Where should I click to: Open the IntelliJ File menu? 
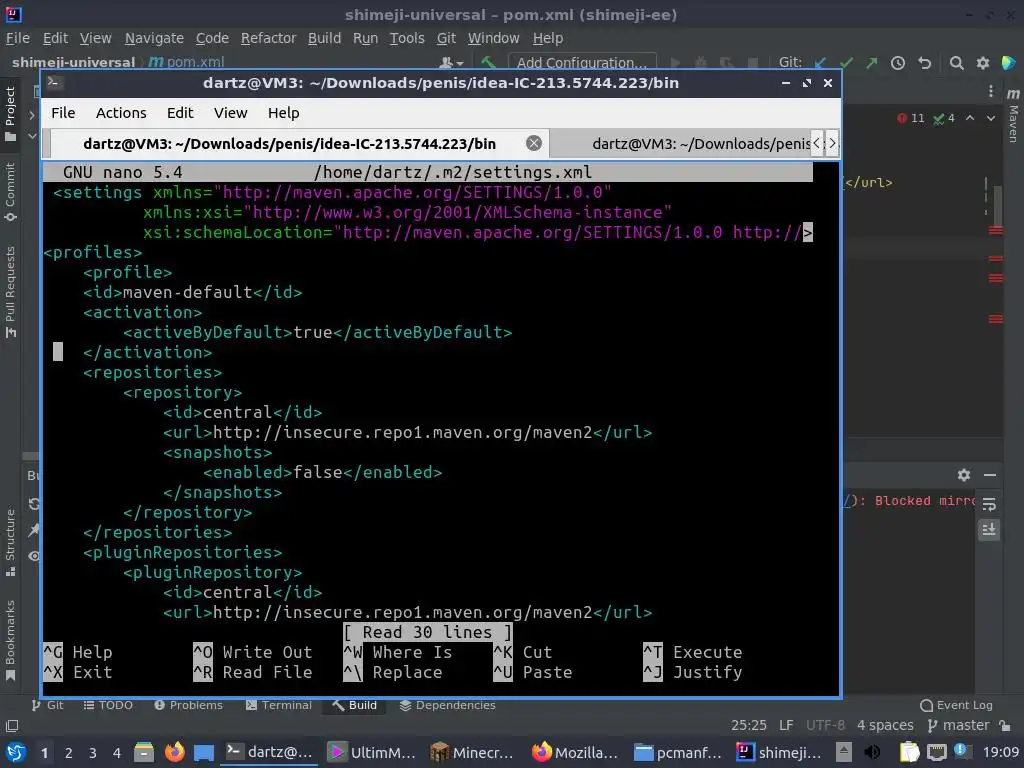point(18,39)
